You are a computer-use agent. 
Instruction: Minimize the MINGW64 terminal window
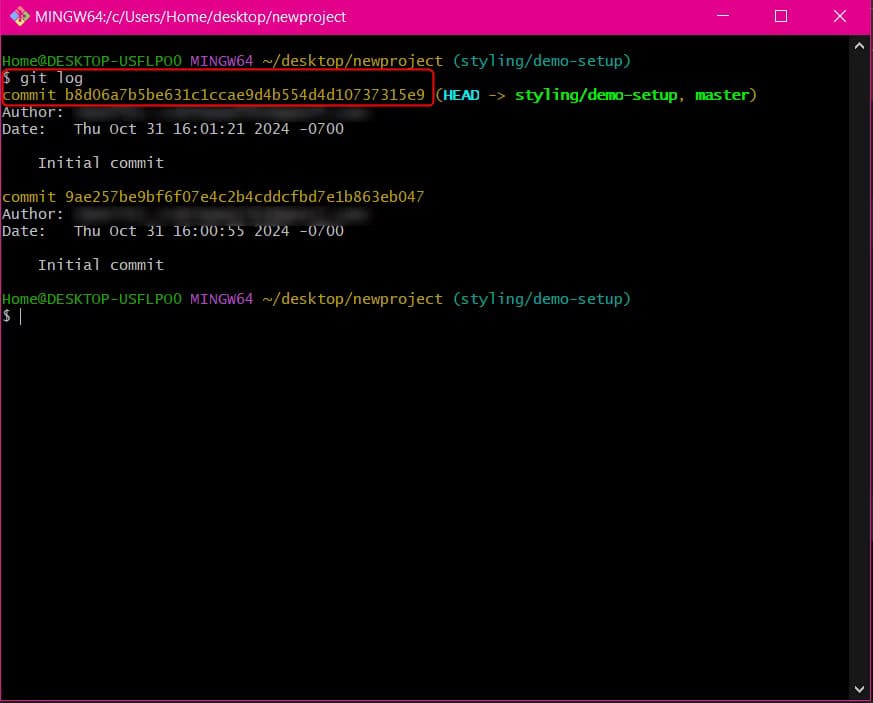pos(729,17)
